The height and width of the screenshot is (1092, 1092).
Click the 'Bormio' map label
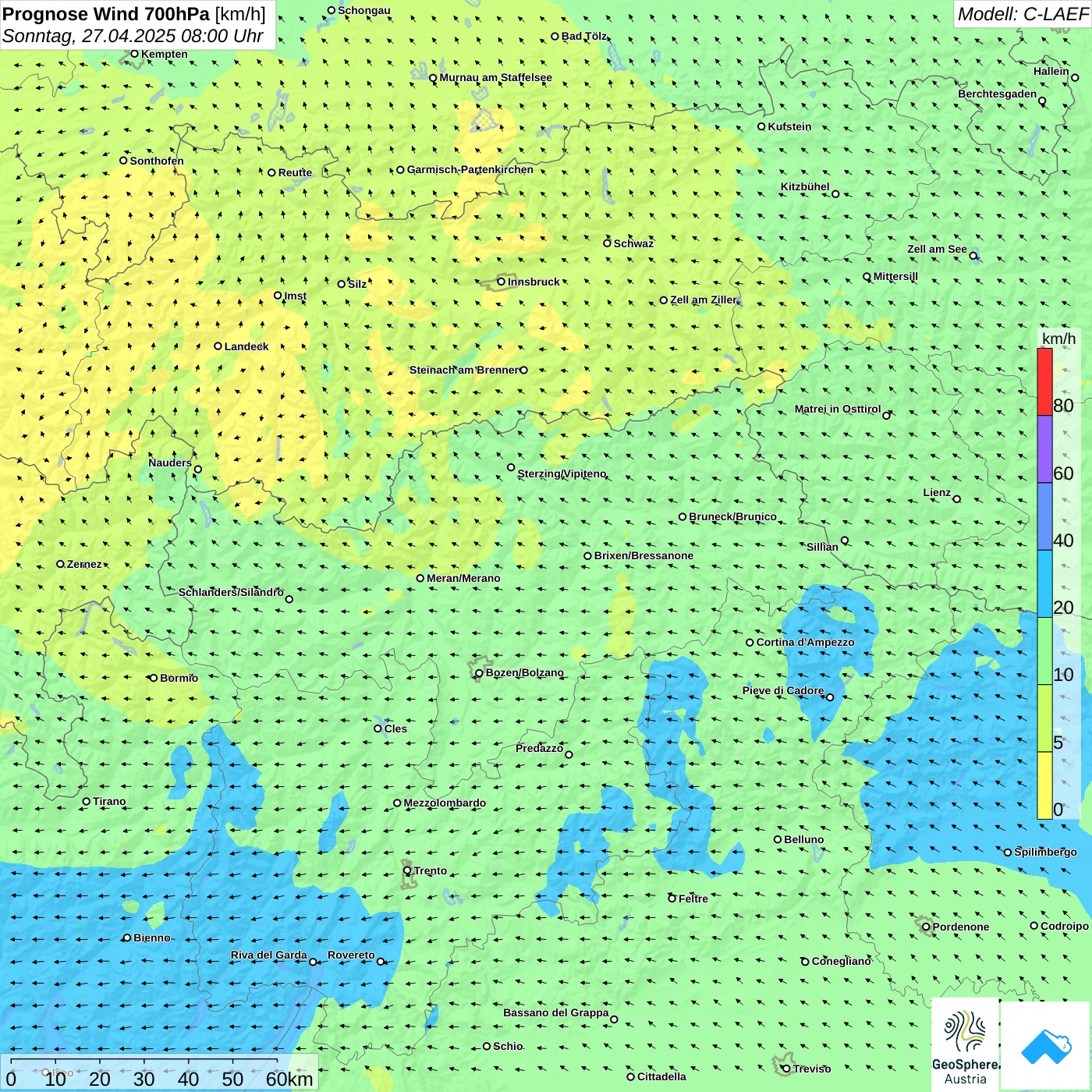click(179, 678)
